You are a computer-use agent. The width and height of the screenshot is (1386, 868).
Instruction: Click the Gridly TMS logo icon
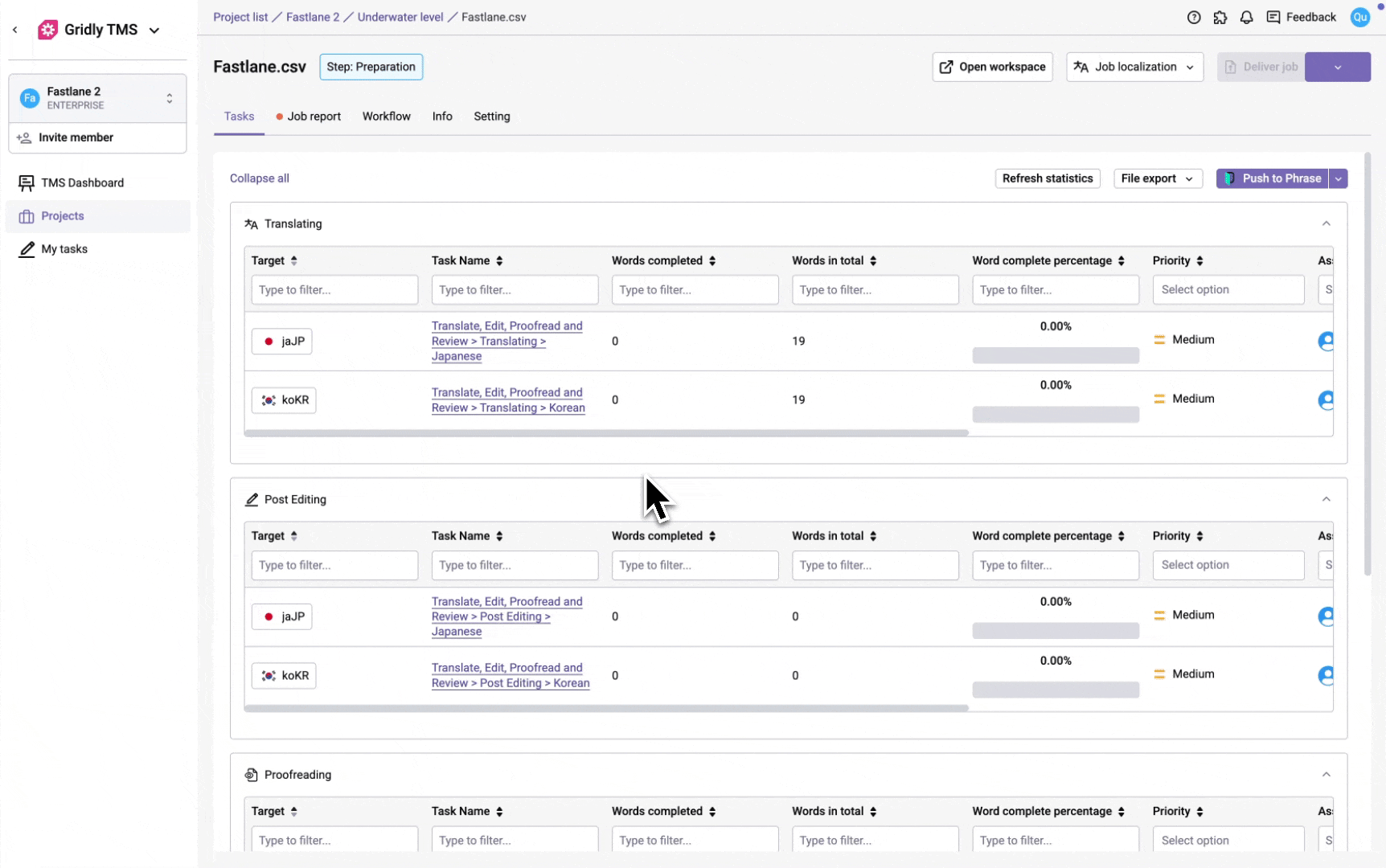[48, 30]
